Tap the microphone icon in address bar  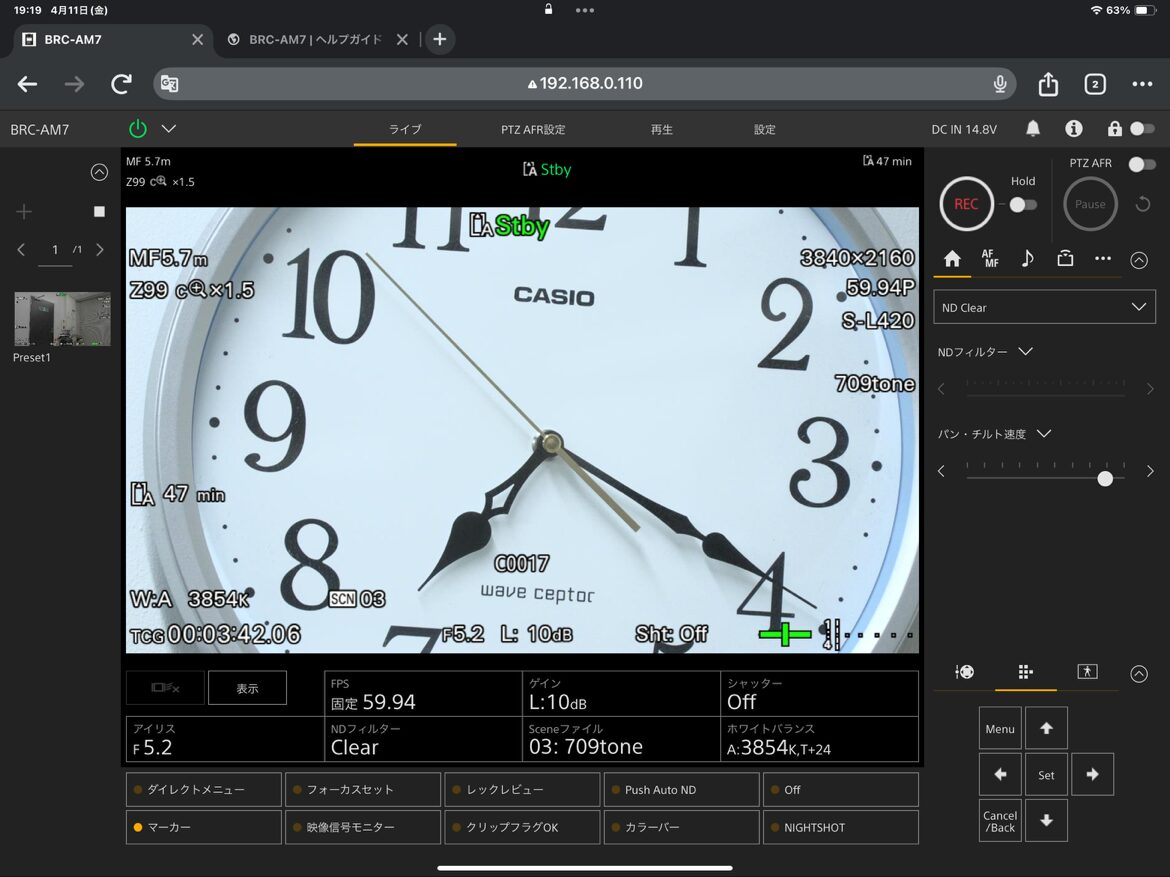pos(1000,84)
